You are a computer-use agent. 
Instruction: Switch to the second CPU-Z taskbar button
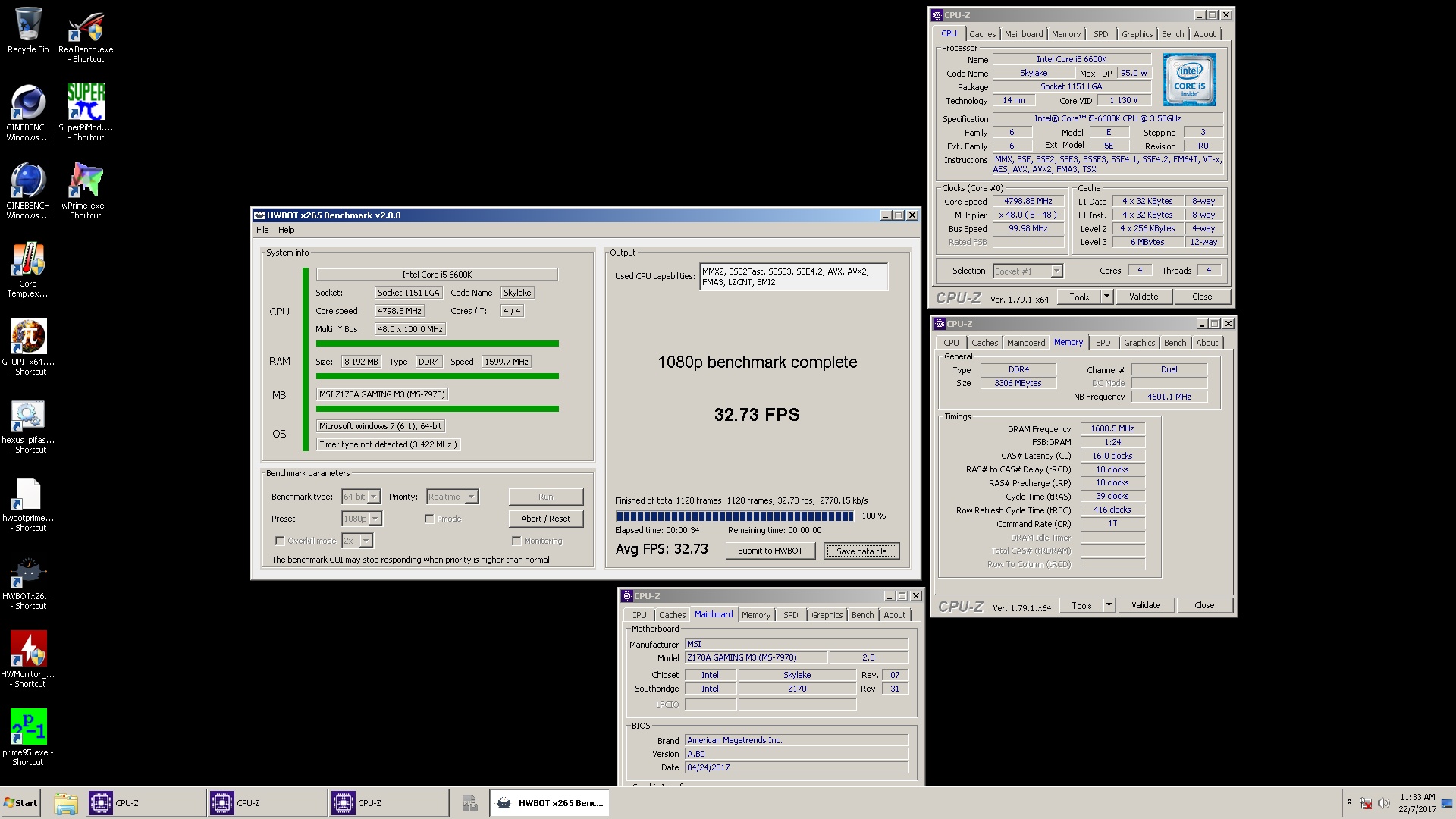click(267, 802)
